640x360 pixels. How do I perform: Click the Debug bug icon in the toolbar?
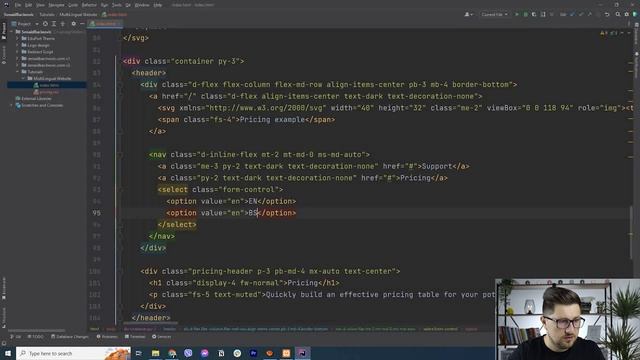[526, 14]
